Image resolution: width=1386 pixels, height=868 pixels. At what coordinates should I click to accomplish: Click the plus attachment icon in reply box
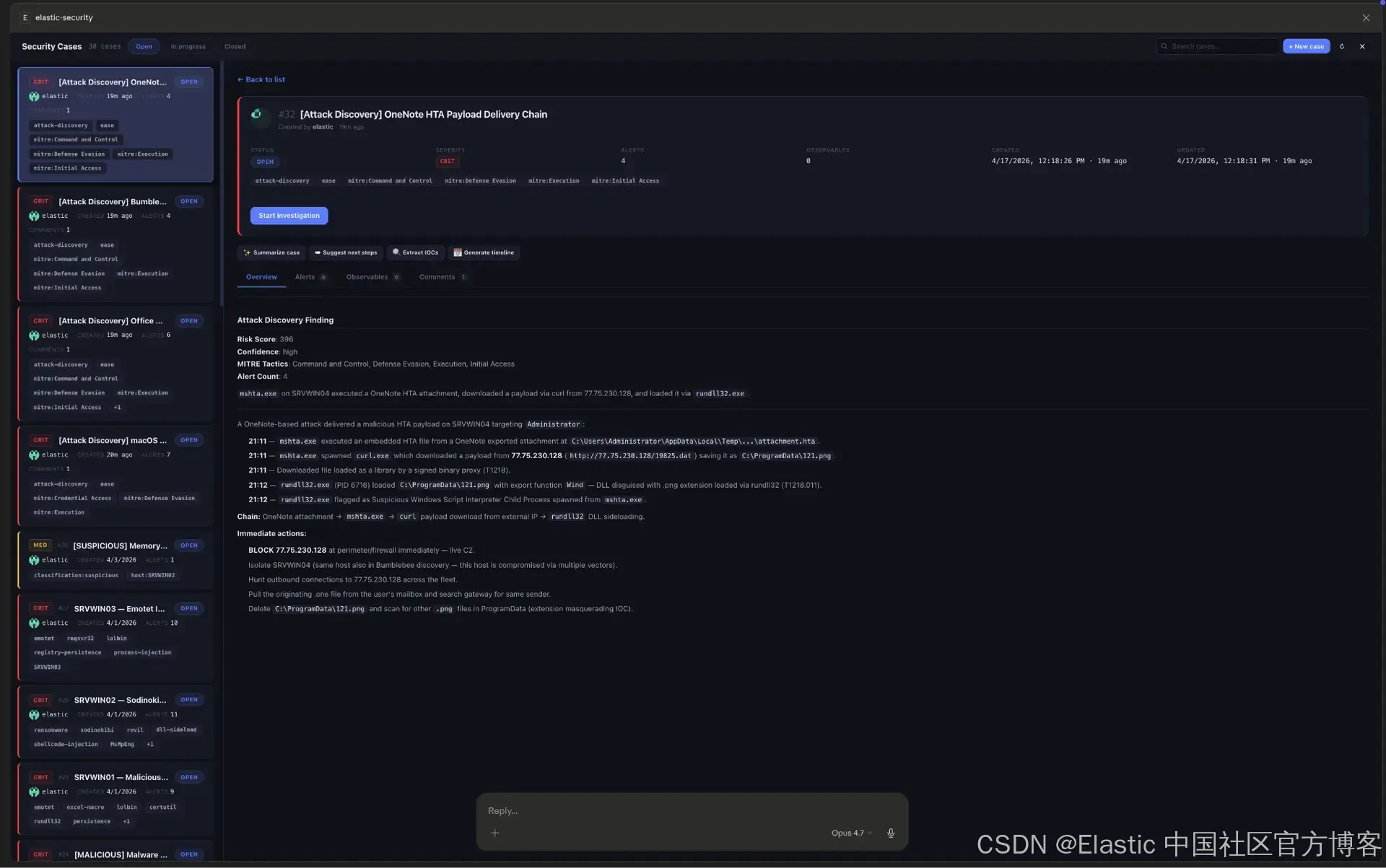click(494, 833)
